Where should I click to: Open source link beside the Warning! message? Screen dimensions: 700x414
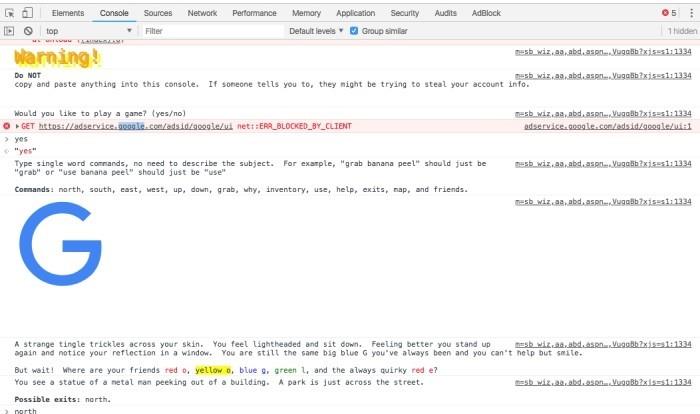[x=603, y=52]
